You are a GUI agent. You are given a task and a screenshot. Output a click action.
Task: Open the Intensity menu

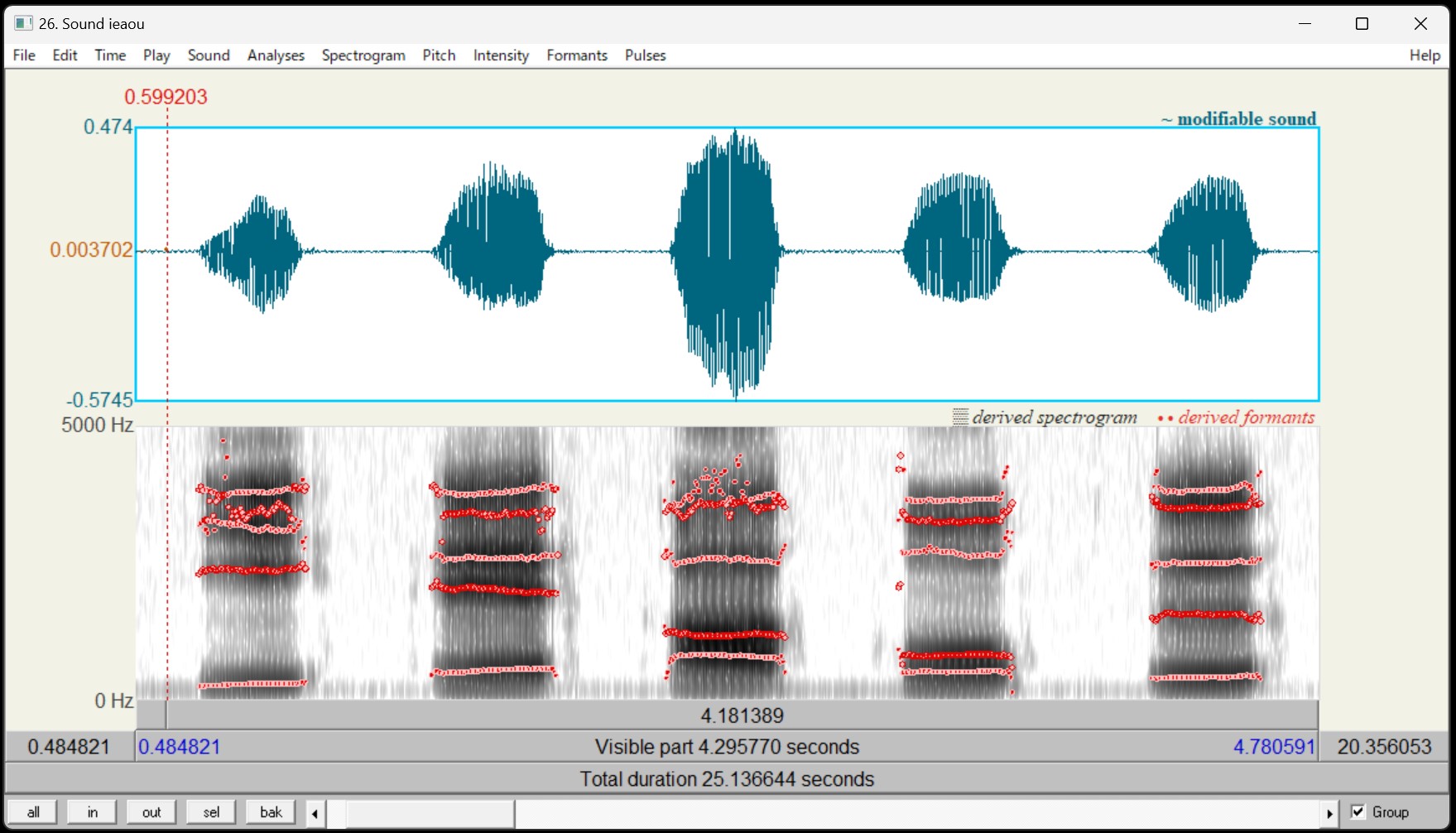501,55
